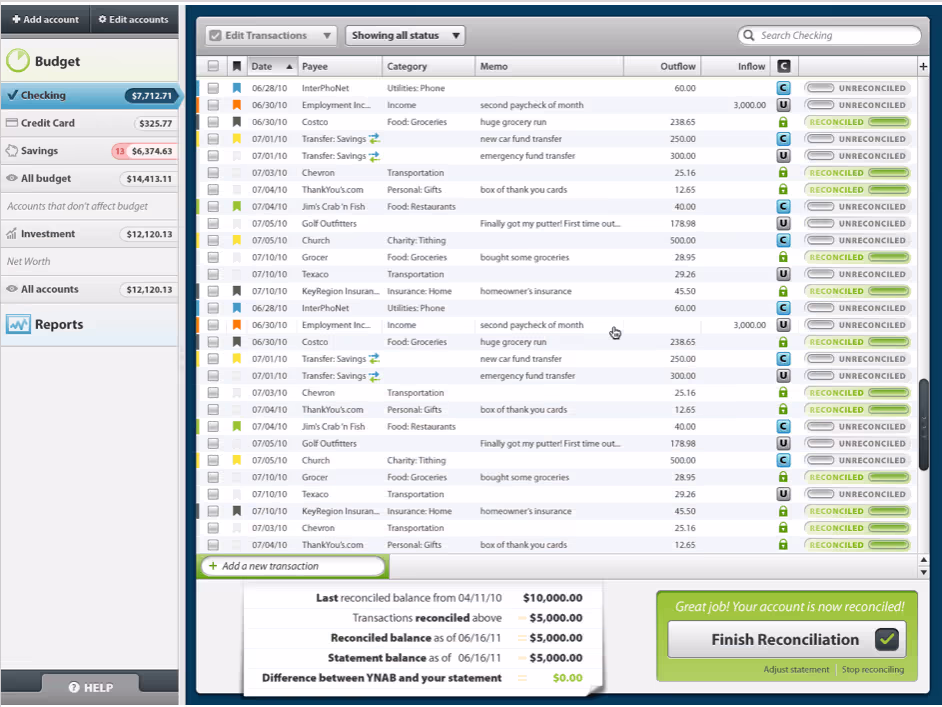
Task: Click transfer arrows on topmost new car fund row
Action: [374, 139]
